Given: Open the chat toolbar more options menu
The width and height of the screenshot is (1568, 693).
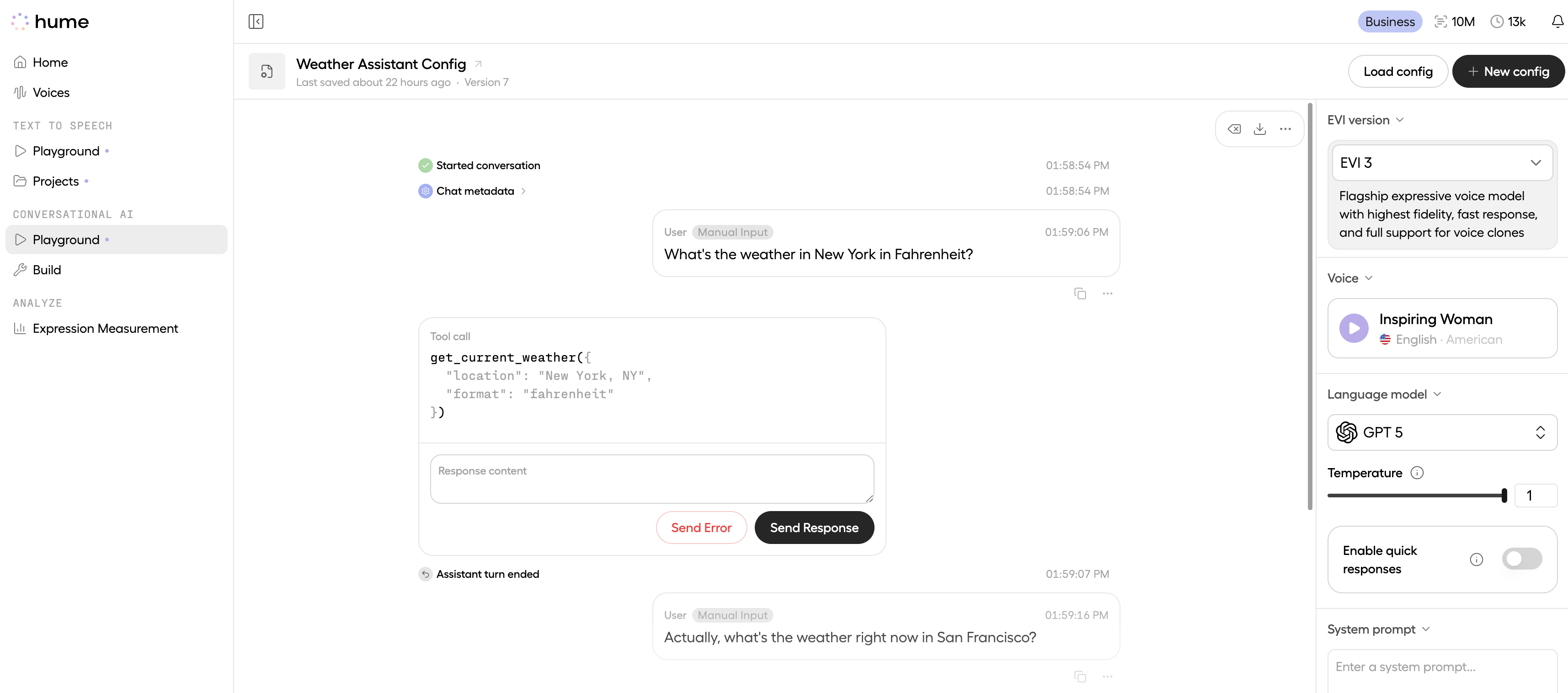Looking at the screenshot, I should tap(1285, 129).
